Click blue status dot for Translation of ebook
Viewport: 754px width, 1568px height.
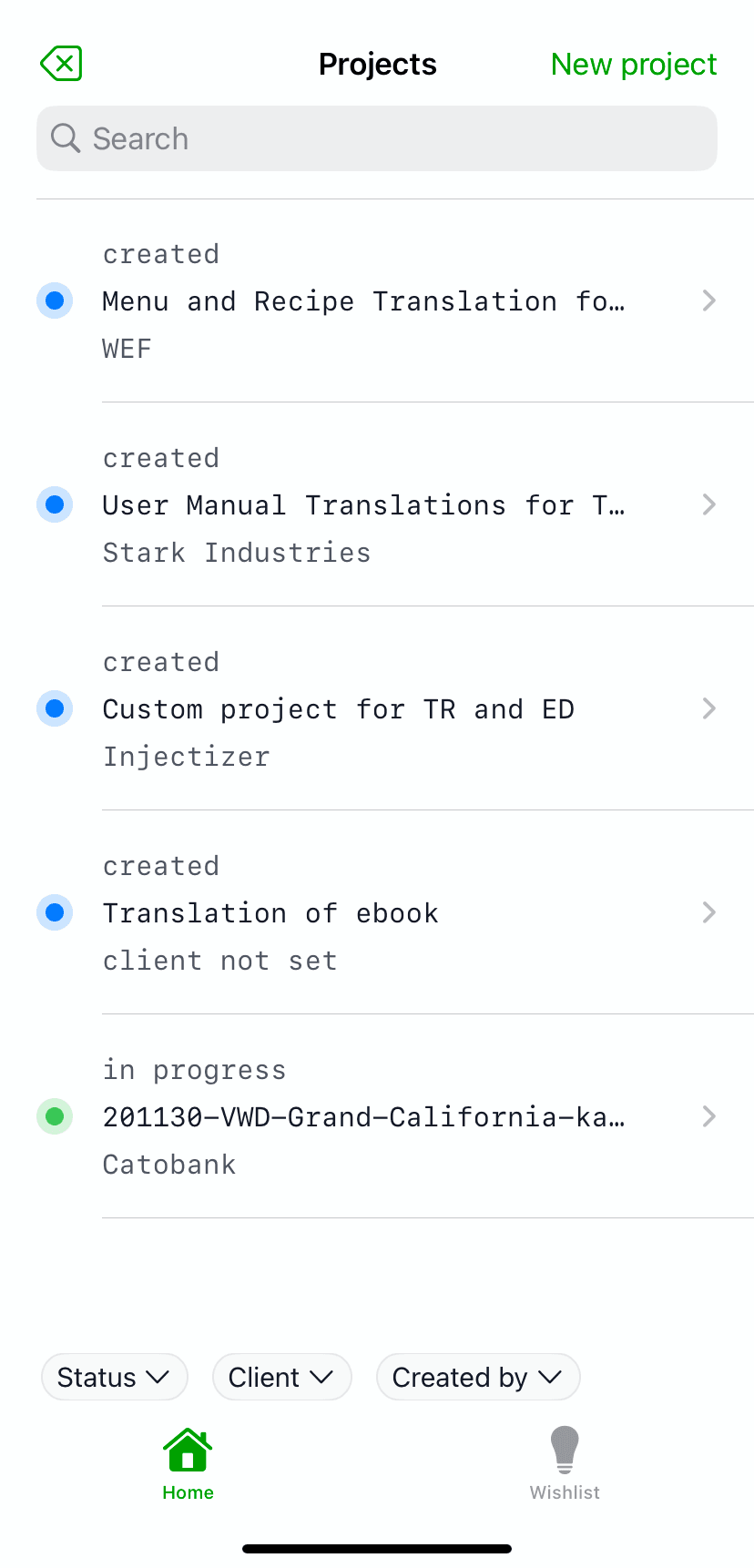[55, 912]
